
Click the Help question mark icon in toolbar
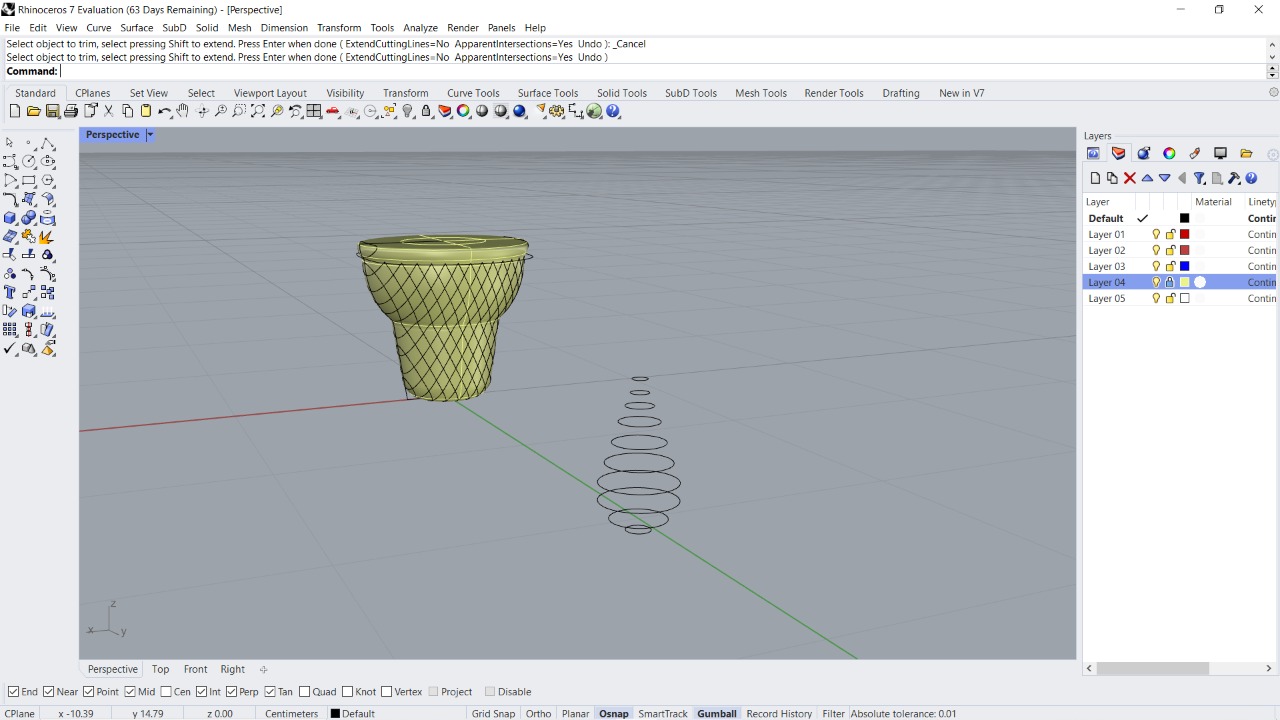pyautogui.click(x=613, y=111)
